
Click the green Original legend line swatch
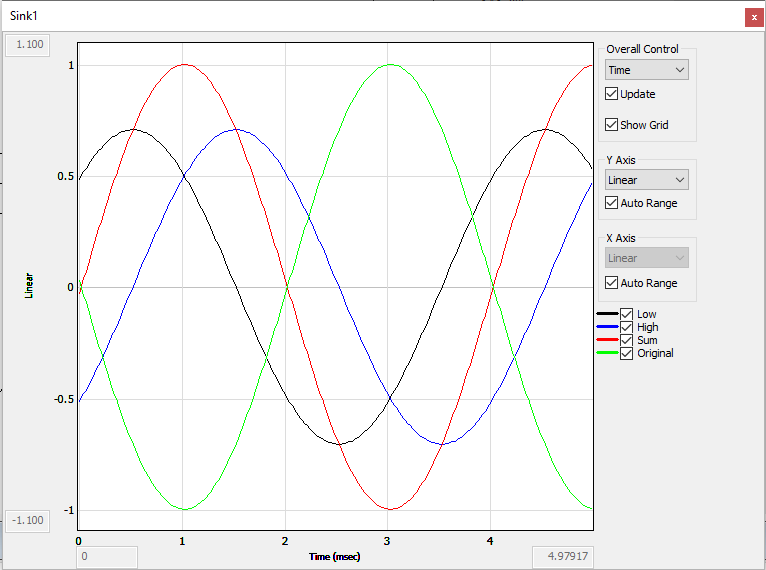click(x=607, y=353)
